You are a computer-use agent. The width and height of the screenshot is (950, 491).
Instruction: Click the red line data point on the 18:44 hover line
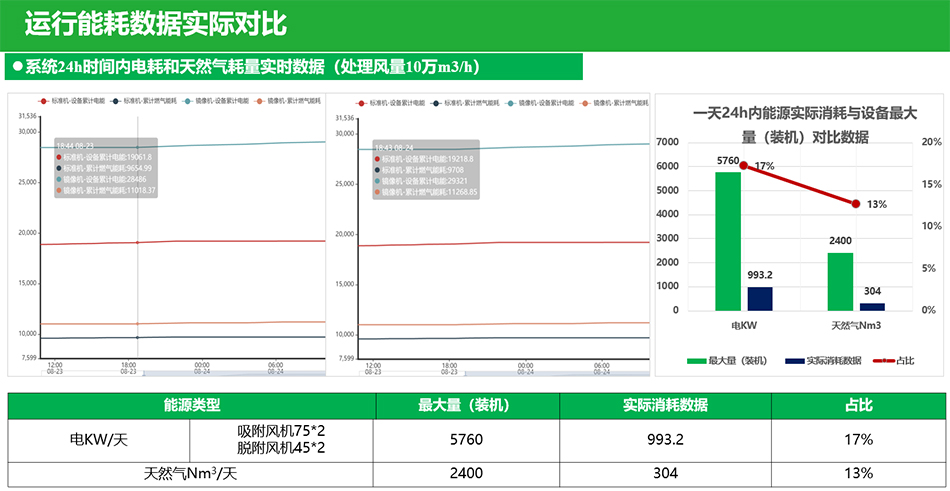138,242
